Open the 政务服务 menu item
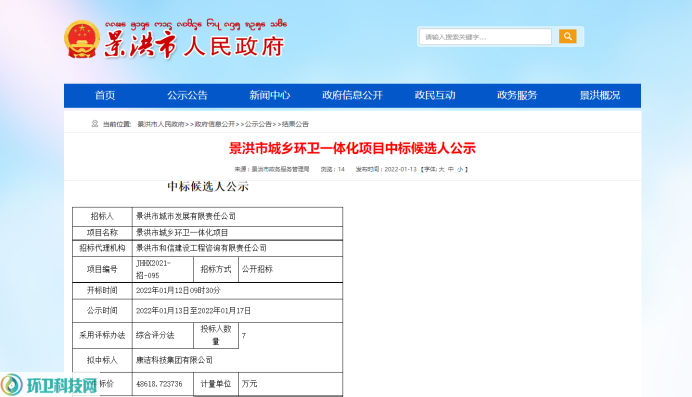 517,95
